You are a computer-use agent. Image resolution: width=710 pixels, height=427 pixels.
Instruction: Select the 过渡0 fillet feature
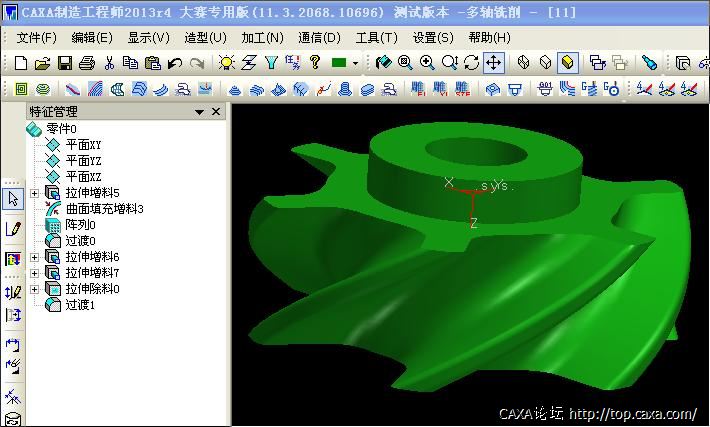(81, 240)
